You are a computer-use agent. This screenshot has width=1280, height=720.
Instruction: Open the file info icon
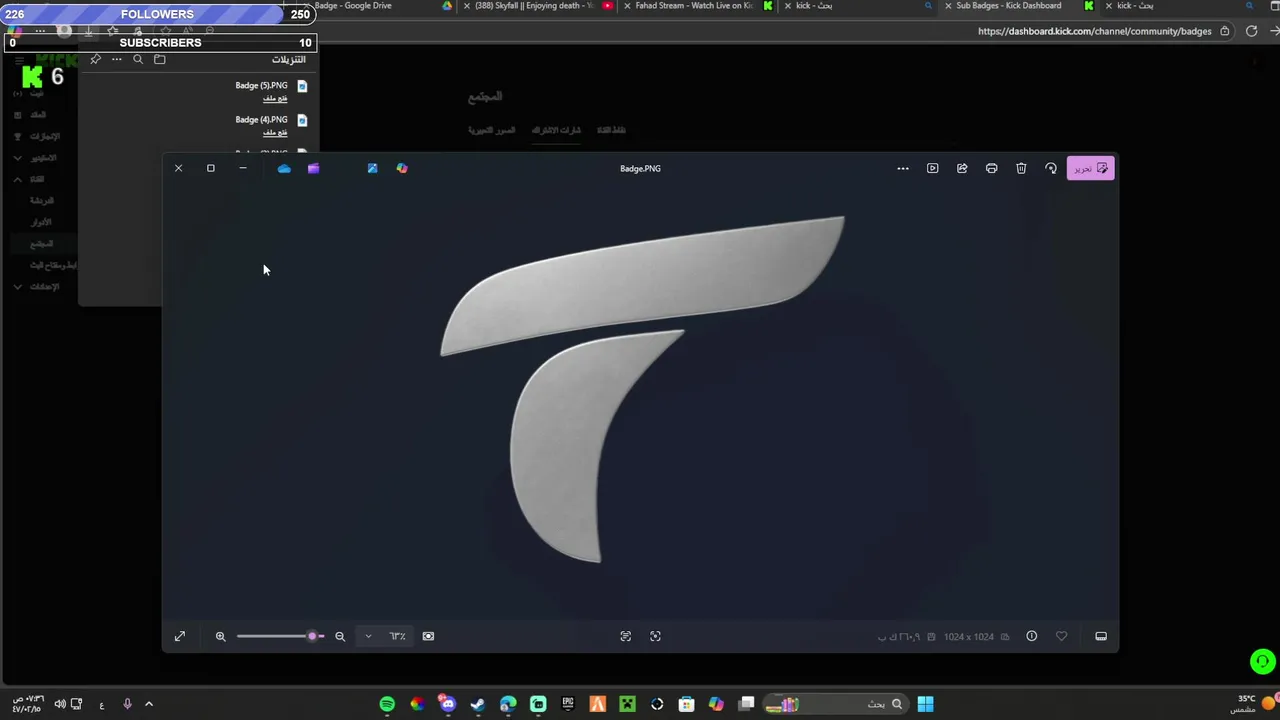click(x=1032, y=636)
